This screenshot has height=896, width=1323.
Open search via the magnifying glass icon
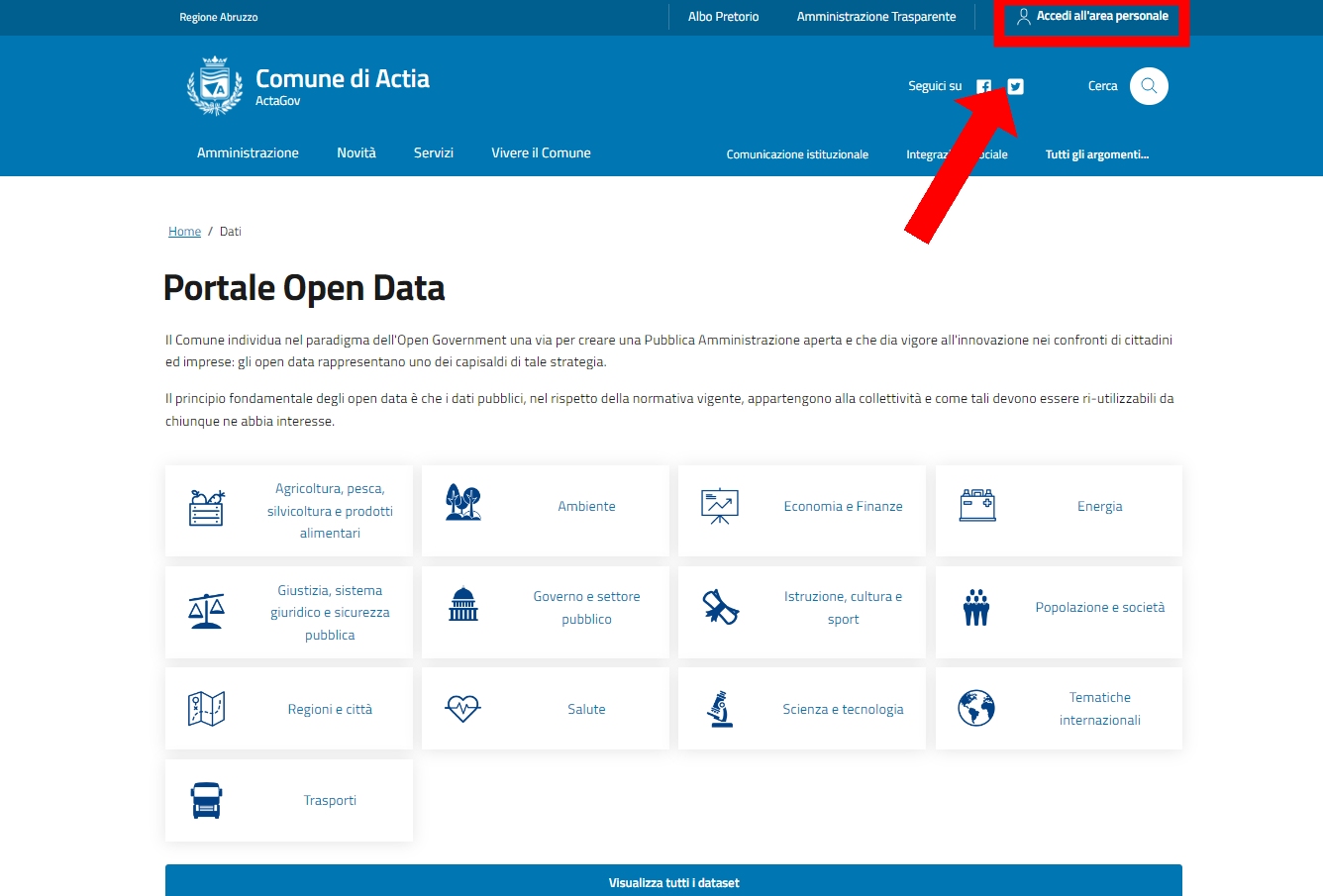click(x=1149, y=86)
